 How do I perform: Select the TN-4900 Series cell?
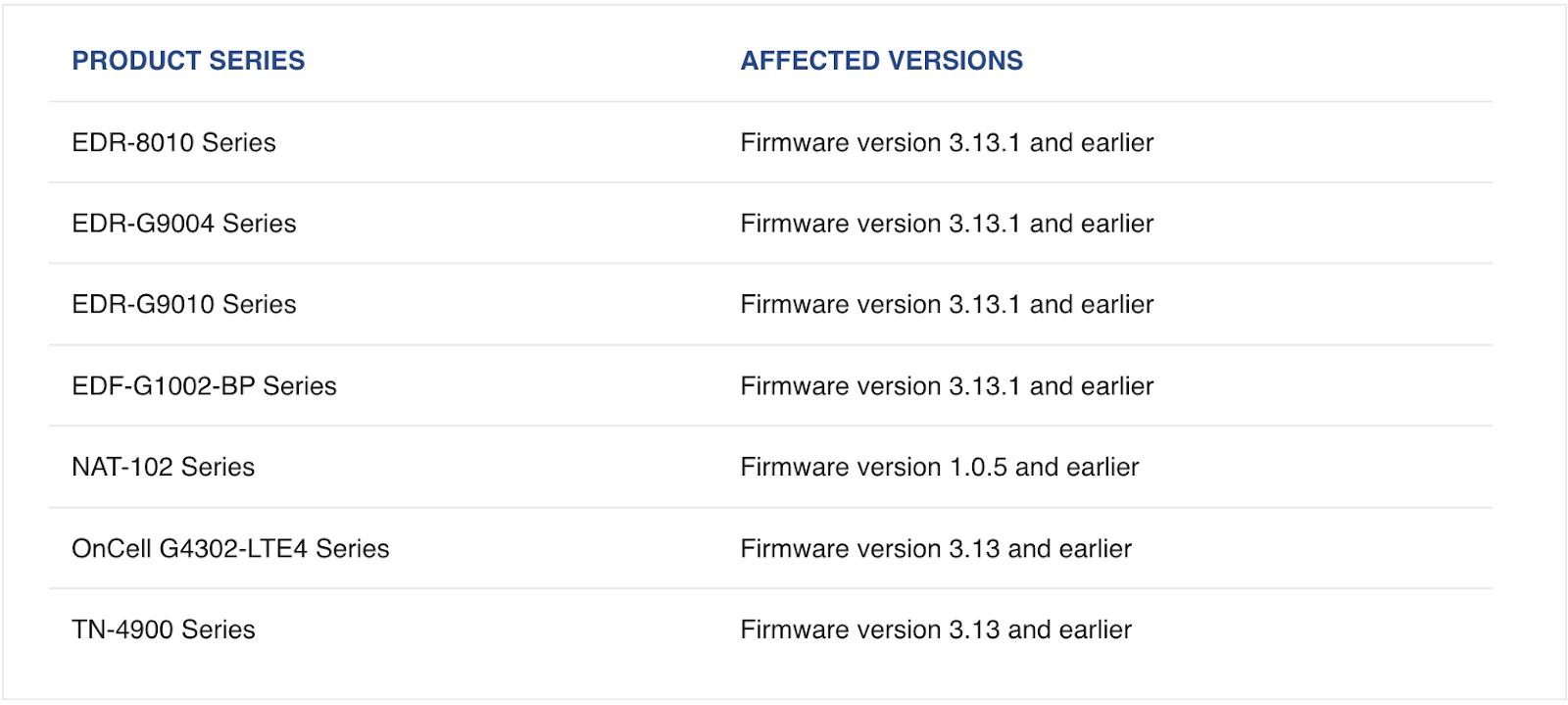[x=164, y=629]
